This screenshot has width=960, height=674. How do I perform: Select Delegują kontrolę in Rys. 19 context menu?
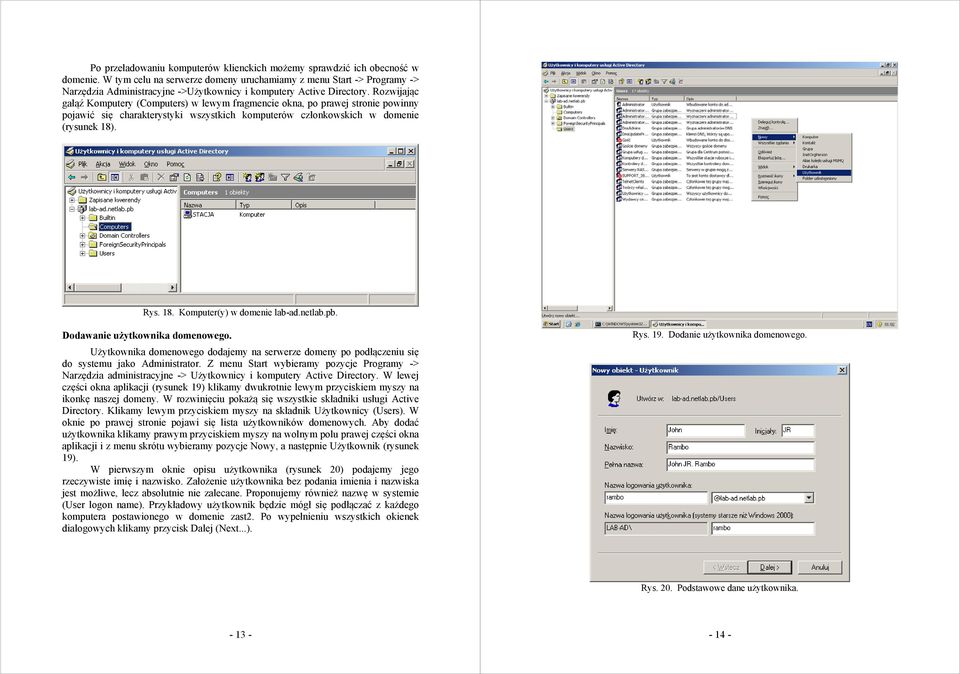coord(773,122)
